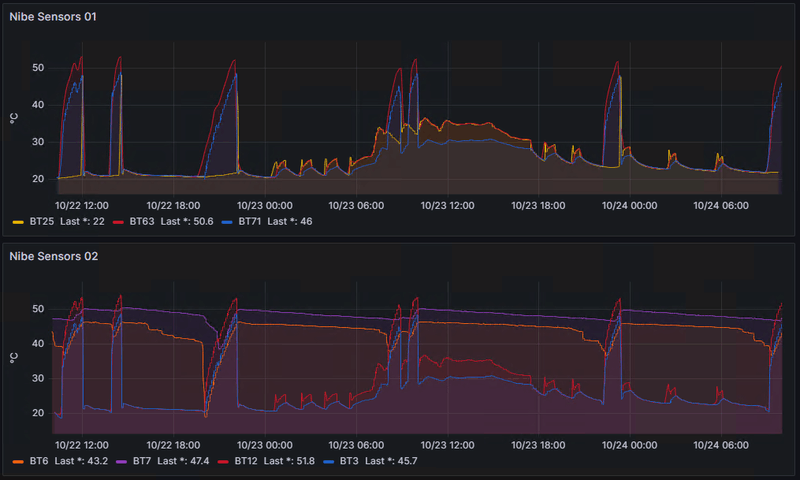Screen dimensions: 800x480
Task: Click the red BT12 legend color marker
Action: [223, 462]
